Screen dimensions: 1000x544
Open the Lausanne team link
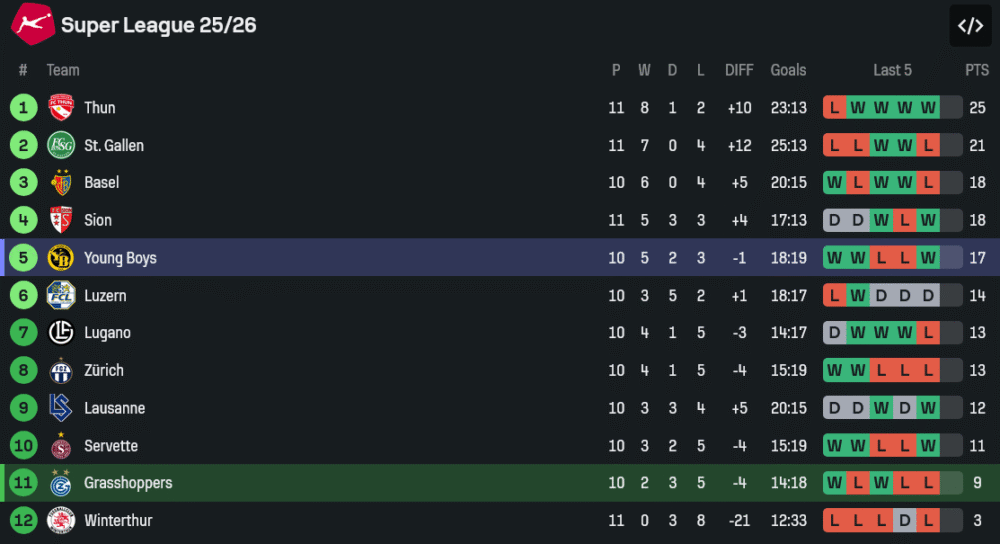pyautogui.click(x=114, y=408)
